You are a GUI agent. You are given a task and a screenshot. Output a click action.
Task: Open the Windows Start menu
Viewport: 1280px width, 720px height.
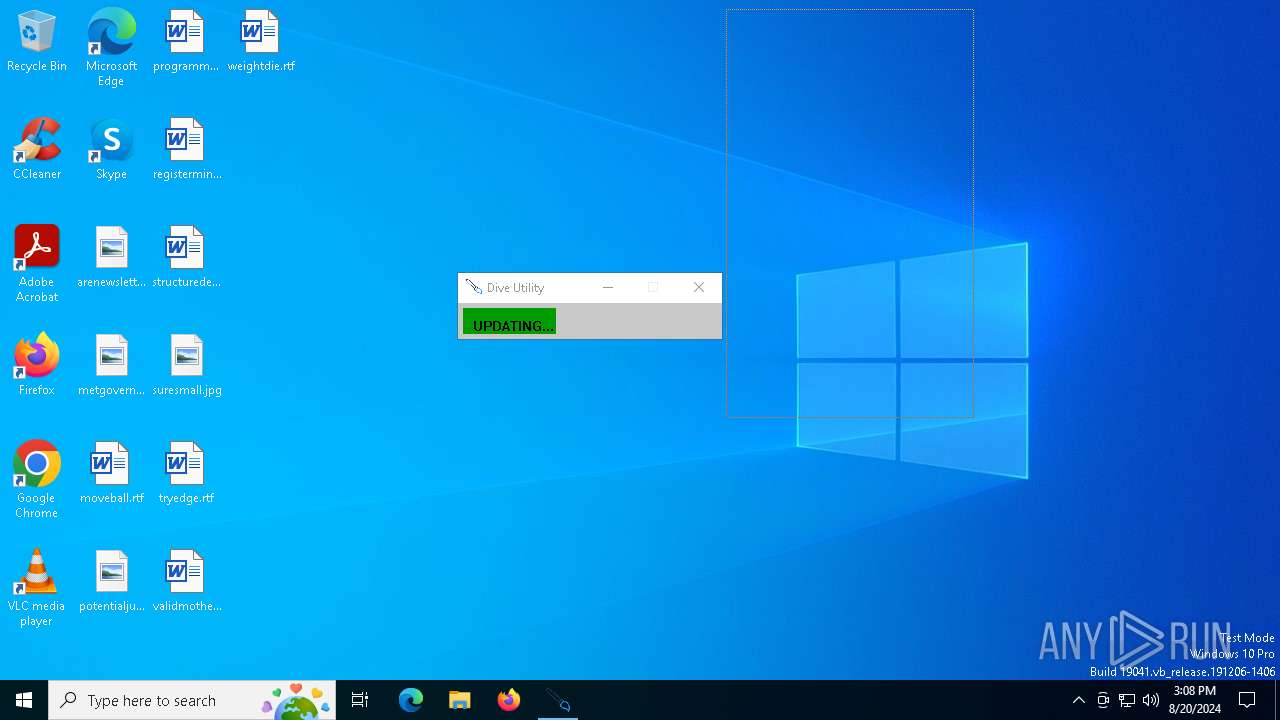pyautogui.click(x=24, y=700)
